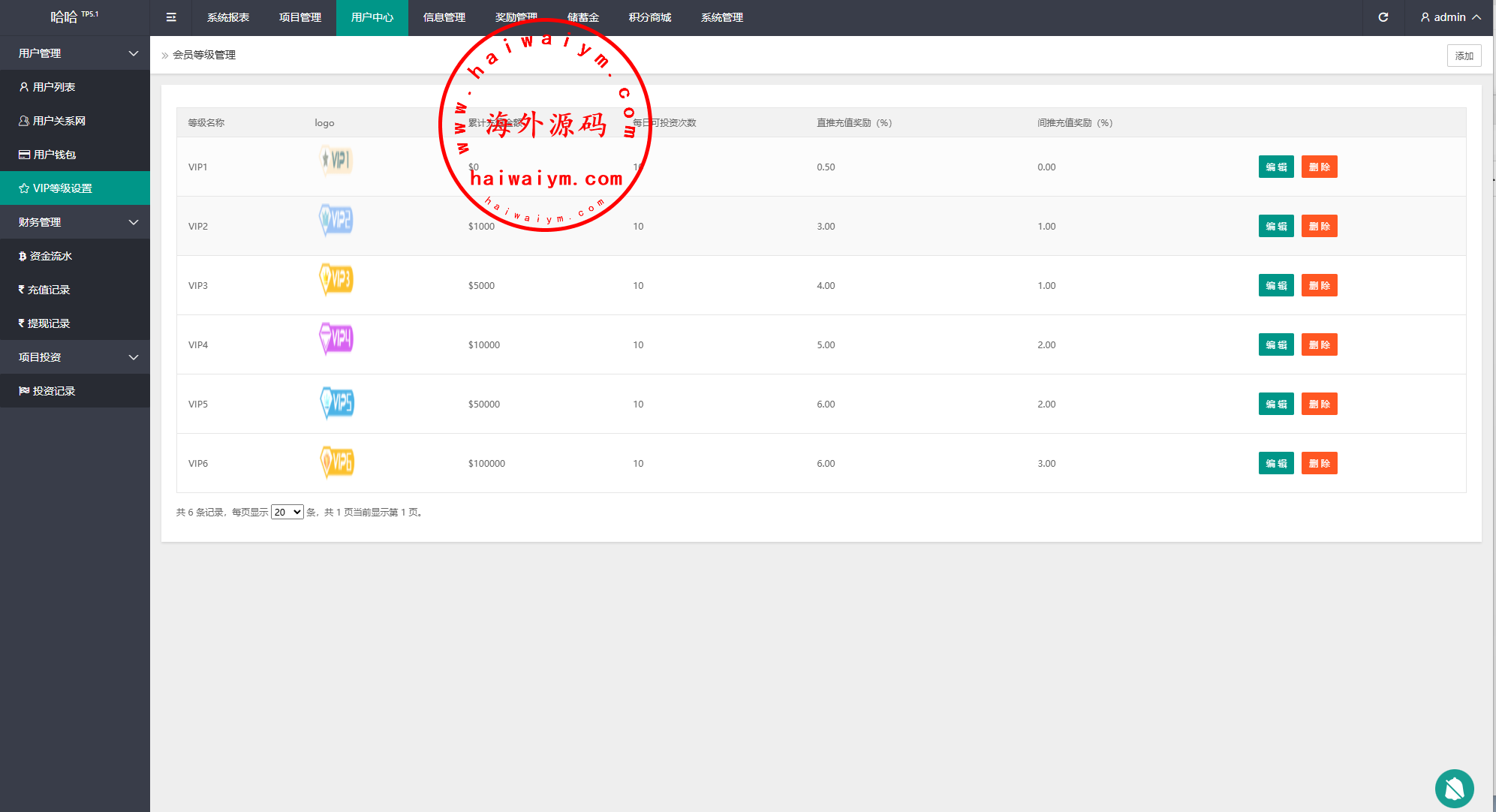The height and width of the screenshot is (812, 1496).
Task: Open 用户钱包 sidebar item
Action: coord(54,155)
